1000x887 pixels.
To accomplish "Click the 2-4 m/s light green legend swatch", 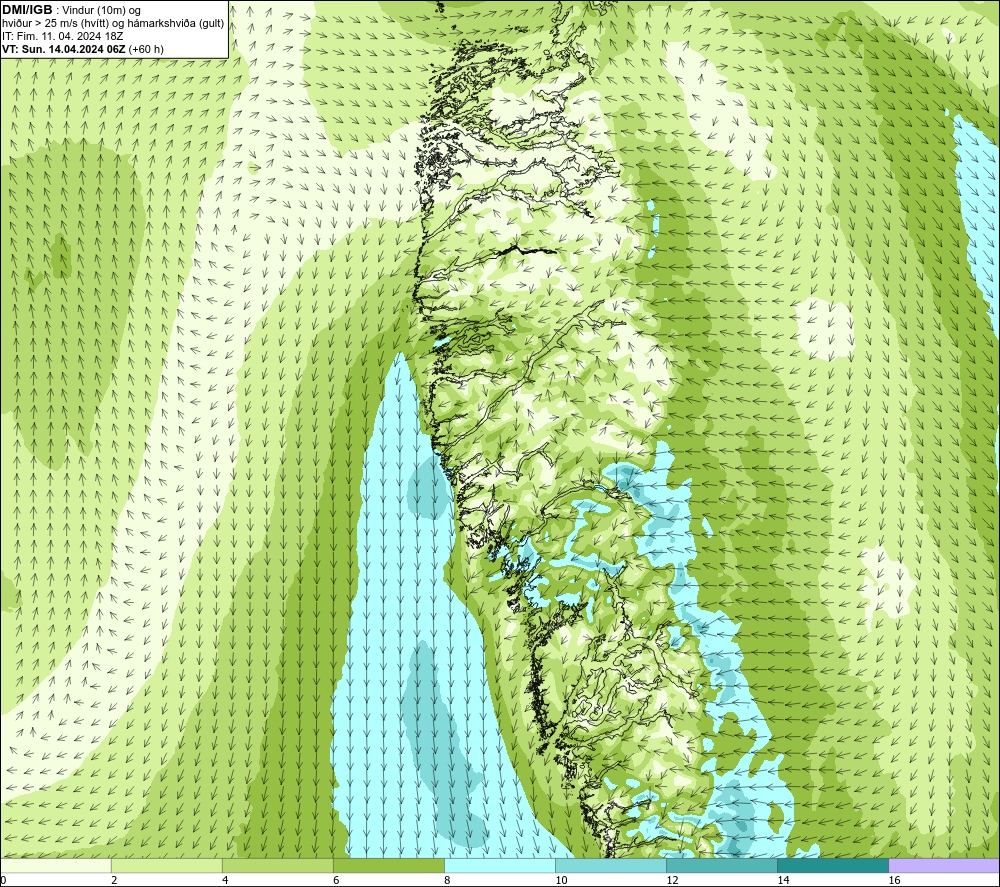I will point(166,866).
